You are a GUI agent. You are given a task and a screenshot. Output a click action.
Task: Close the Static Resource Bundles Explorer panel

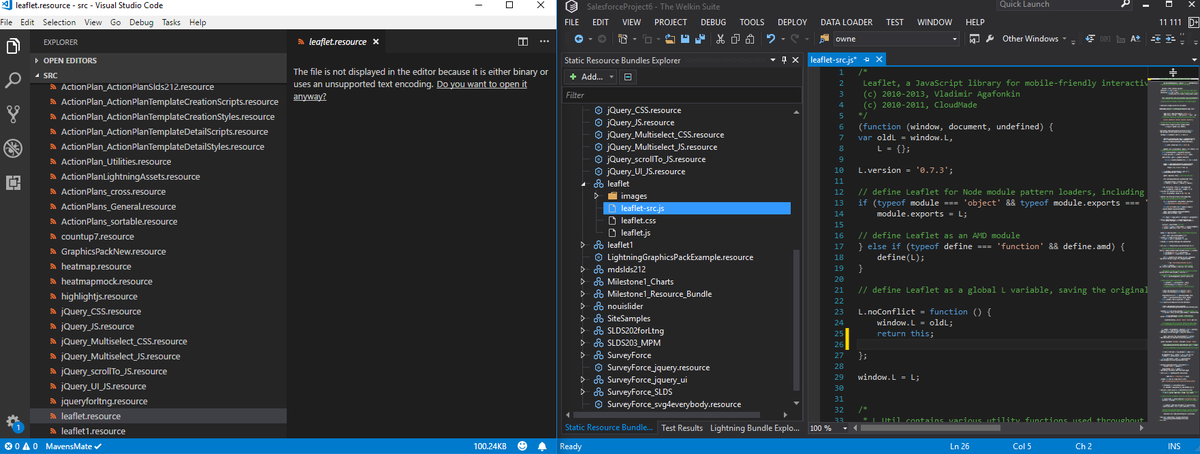pos(795,60)
